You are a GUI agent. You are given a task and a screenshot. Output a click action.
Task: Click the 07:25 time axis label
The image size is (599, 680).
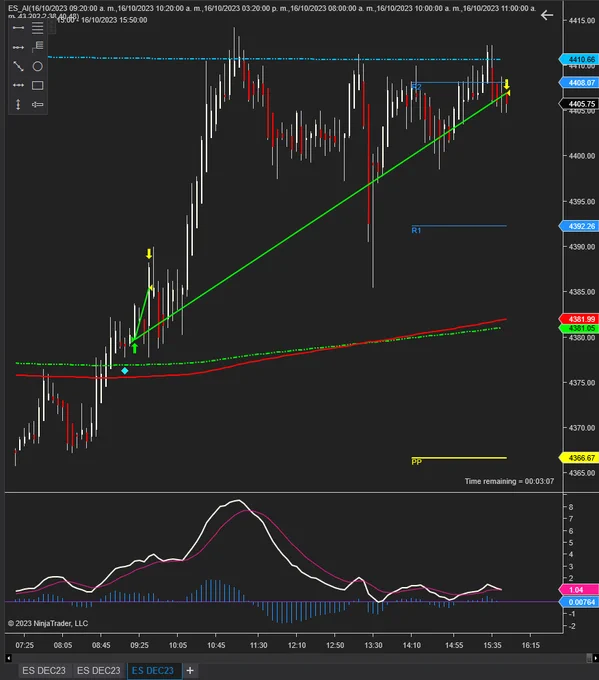pyautogui.click(x=25, y=645)
